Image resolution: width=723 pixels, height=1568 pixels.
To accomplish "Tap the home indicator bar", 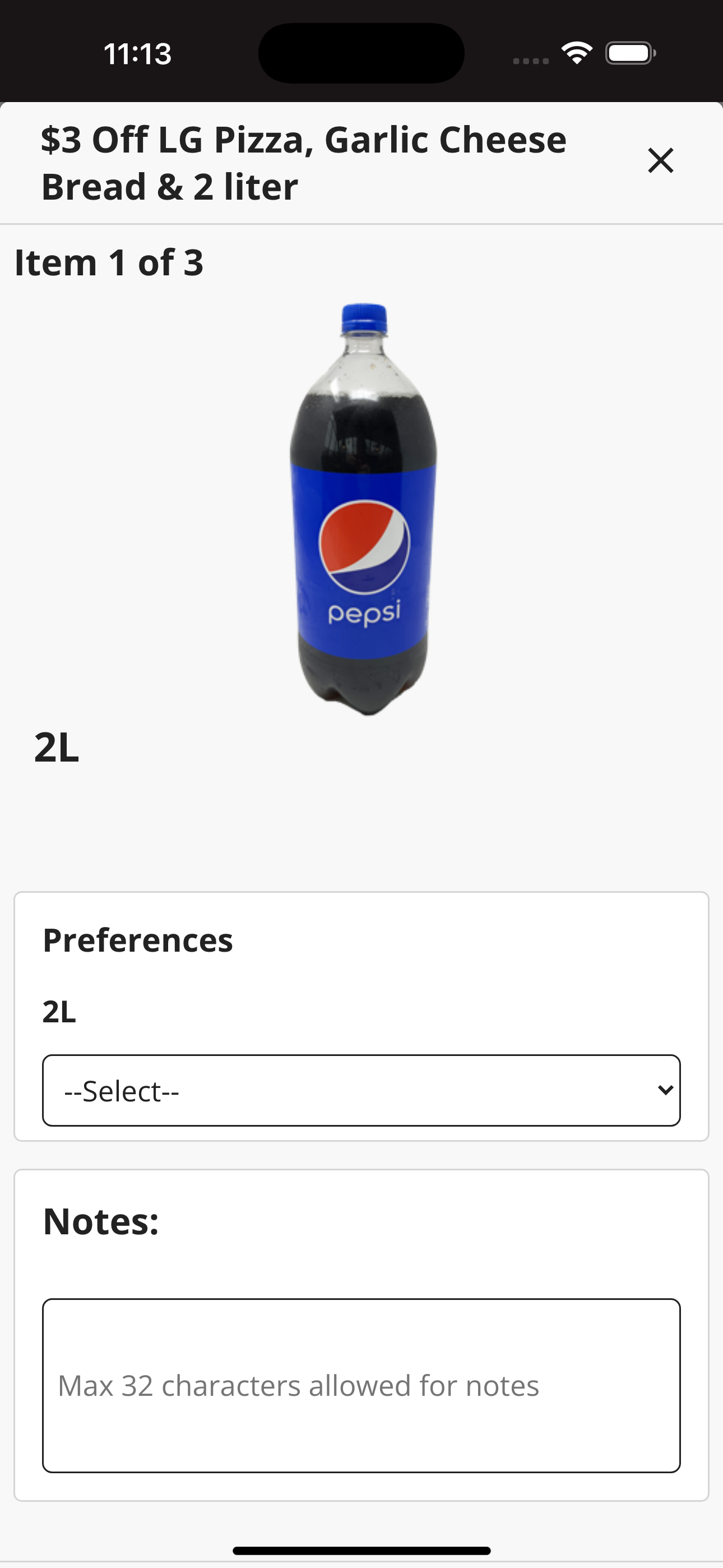I will (x=361, y=1551).
